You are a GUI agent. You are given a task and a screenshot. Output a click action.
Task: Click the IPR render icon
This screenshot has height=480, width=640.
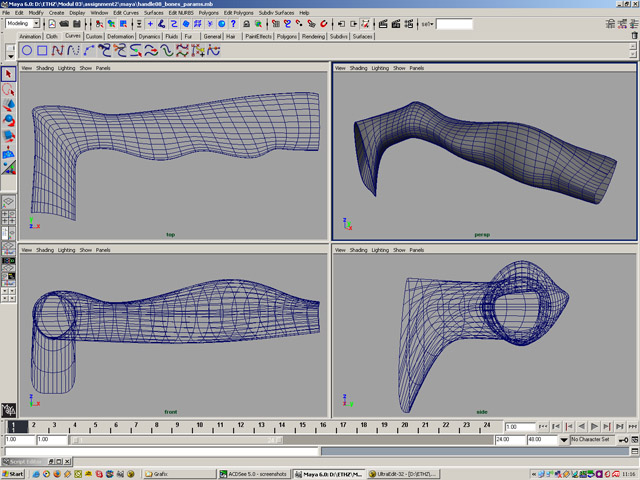point(396,24)
